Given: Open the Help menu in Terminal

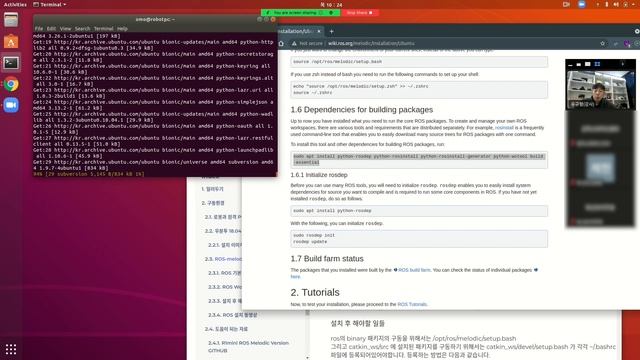Looking at the screenshot, I should pyautogui.click(x=122, y=29).
